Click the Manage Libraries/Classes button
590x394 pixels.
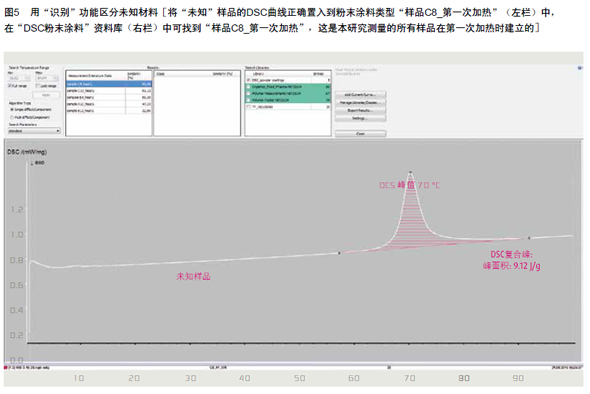coord(360,102)
